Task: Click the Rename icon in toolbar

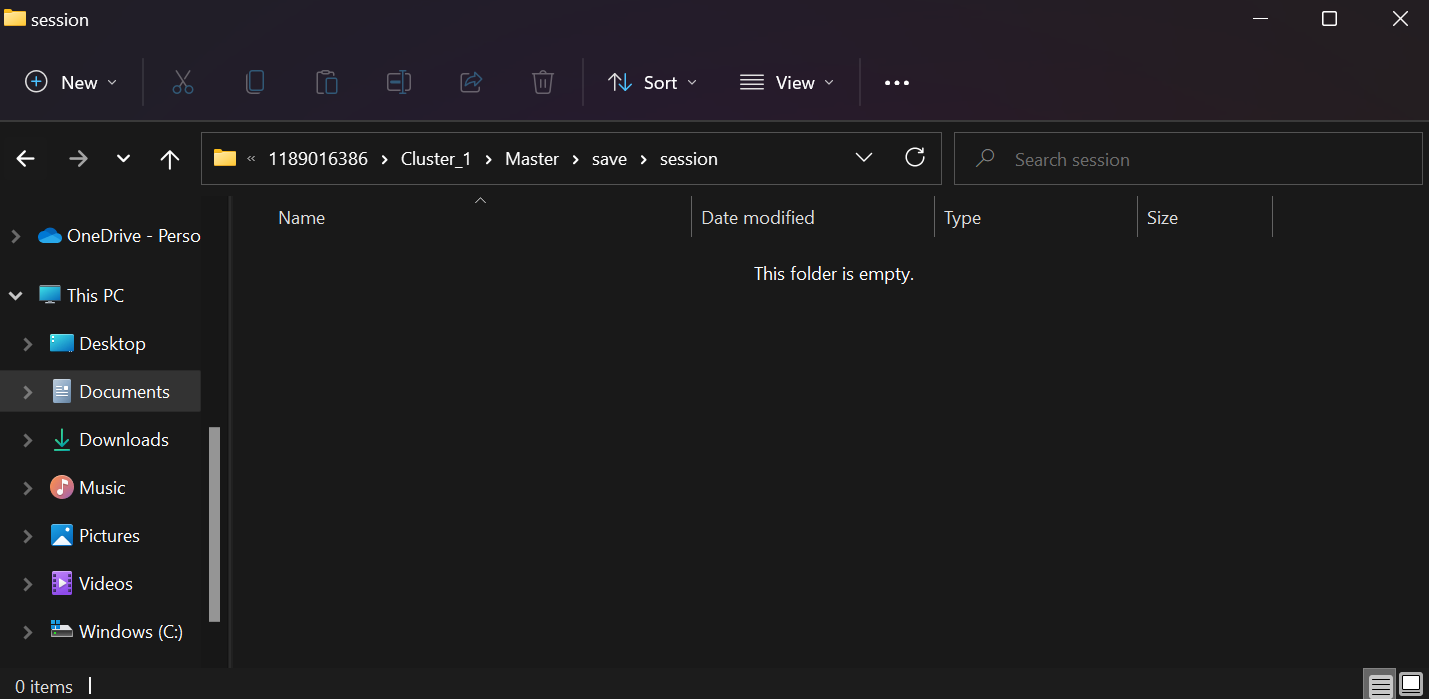Action: click(399, 82)
